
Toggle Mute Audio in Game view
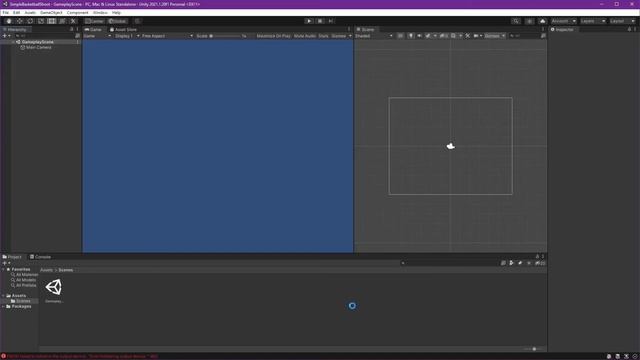[x=305, y=36]
